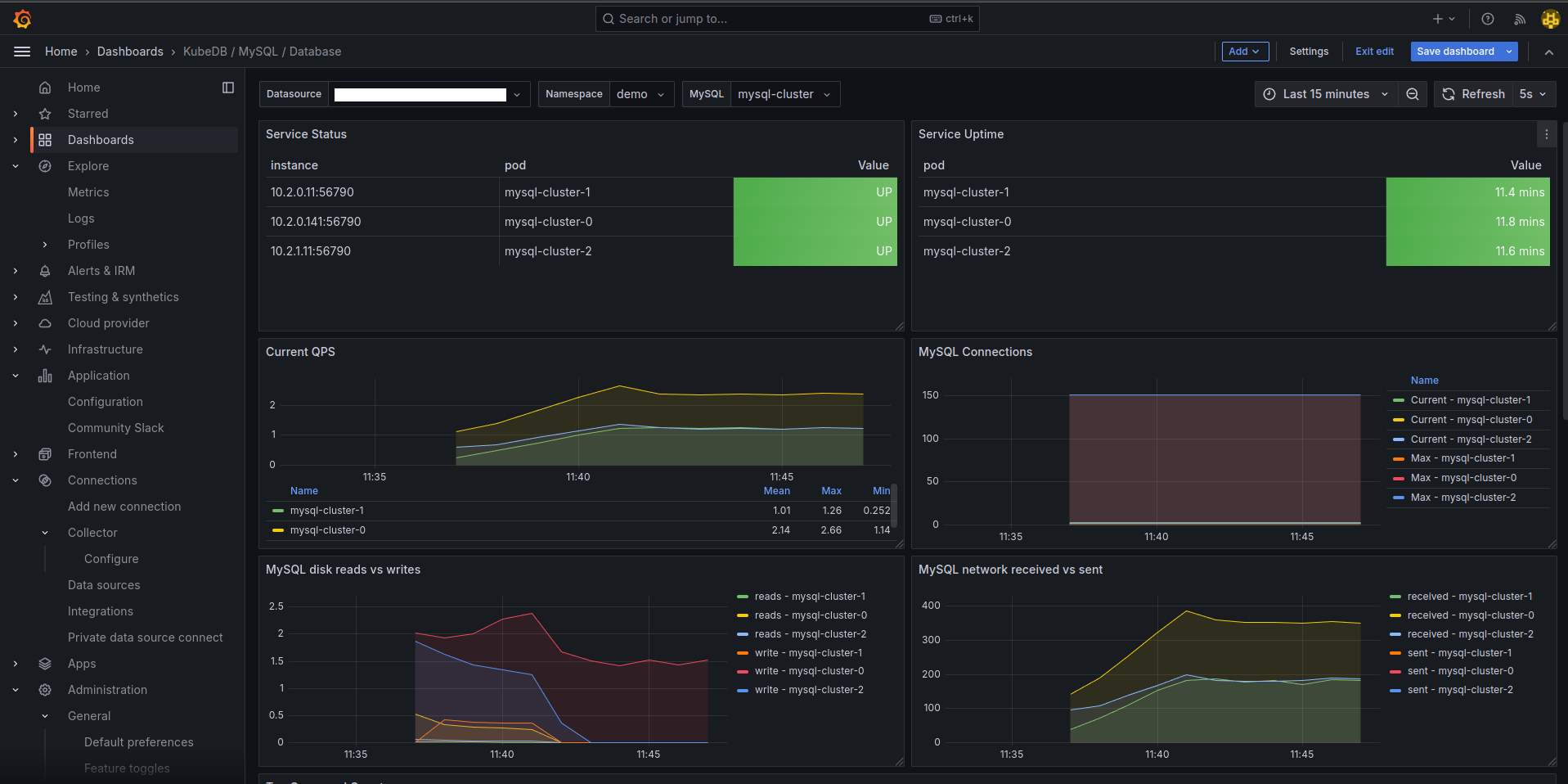Click the yellow color swatch for mysql-cluster-0
This screenshot has width=1568, height=784.
point(278,529)
